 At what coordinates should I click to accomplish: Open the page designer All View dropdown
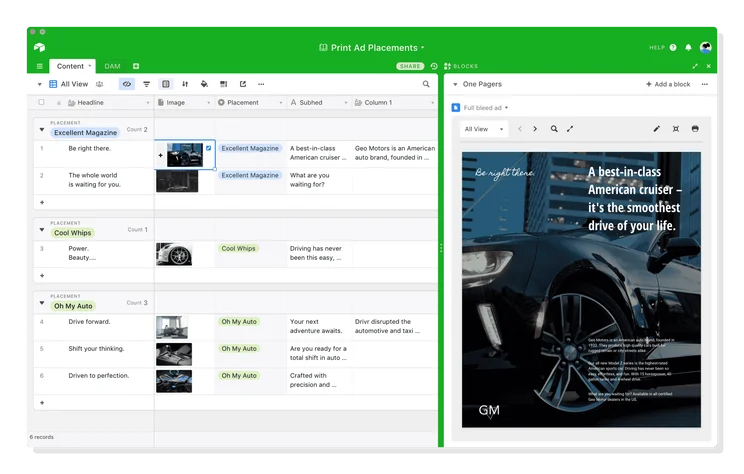484,129
